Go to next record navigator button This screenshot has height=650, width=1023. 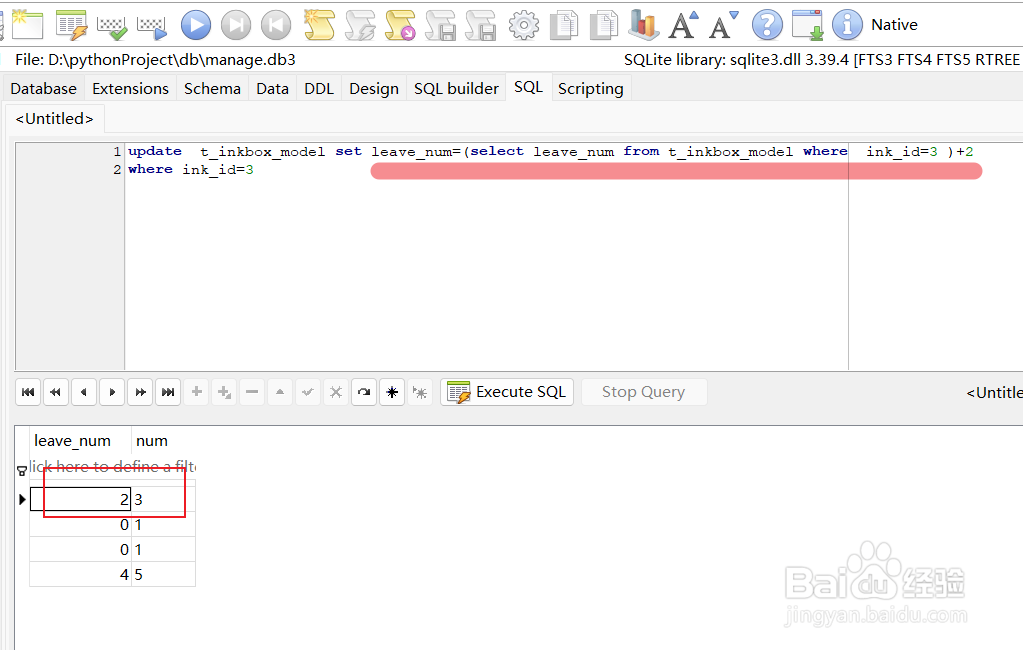[x=112, y=392]
